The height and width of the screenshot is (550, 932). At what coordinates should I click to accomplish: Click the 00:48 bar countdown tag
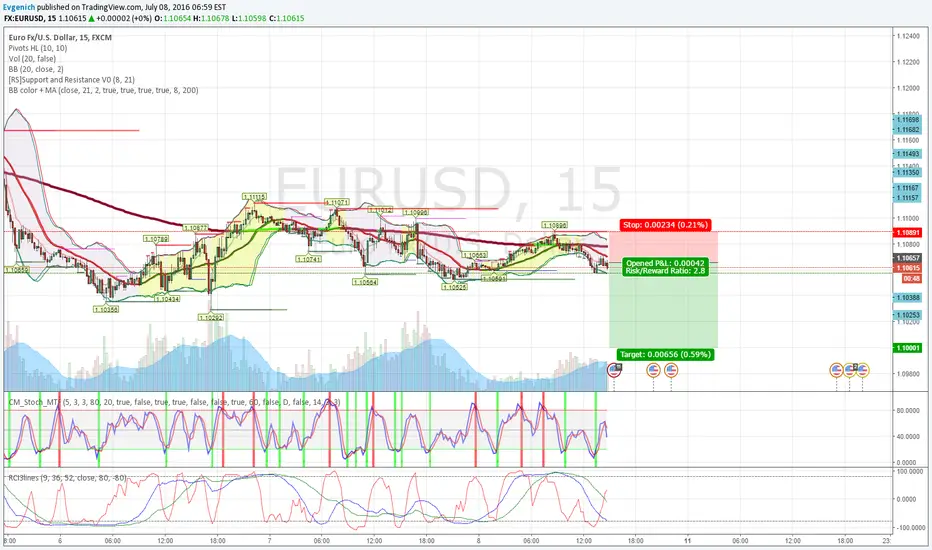(x=911, y=278)
